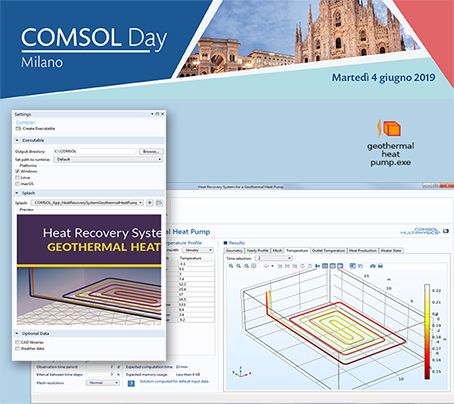
Task: Enable the macOS platform checkbox
Action: coord(17,184)
